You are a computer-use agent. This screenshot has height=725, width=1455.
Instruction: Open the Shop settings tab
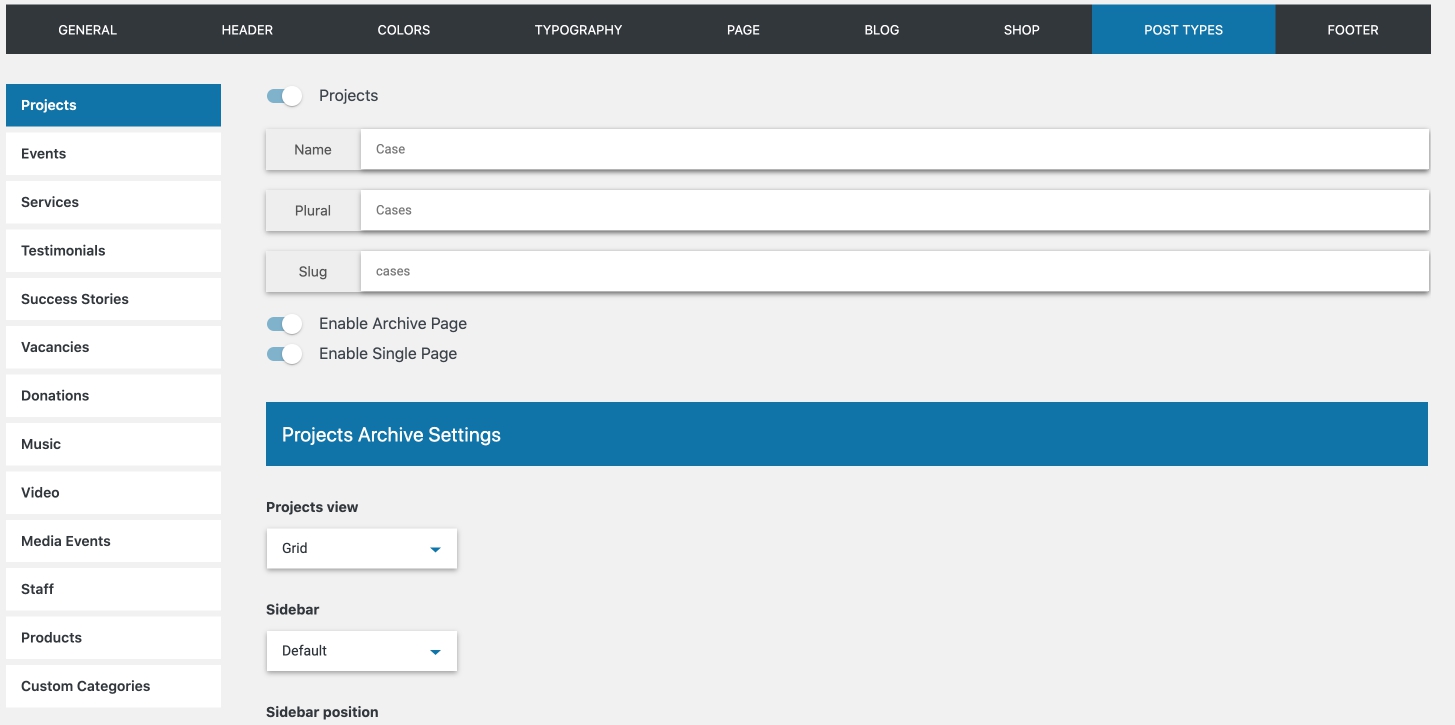tap(1021, 30)
